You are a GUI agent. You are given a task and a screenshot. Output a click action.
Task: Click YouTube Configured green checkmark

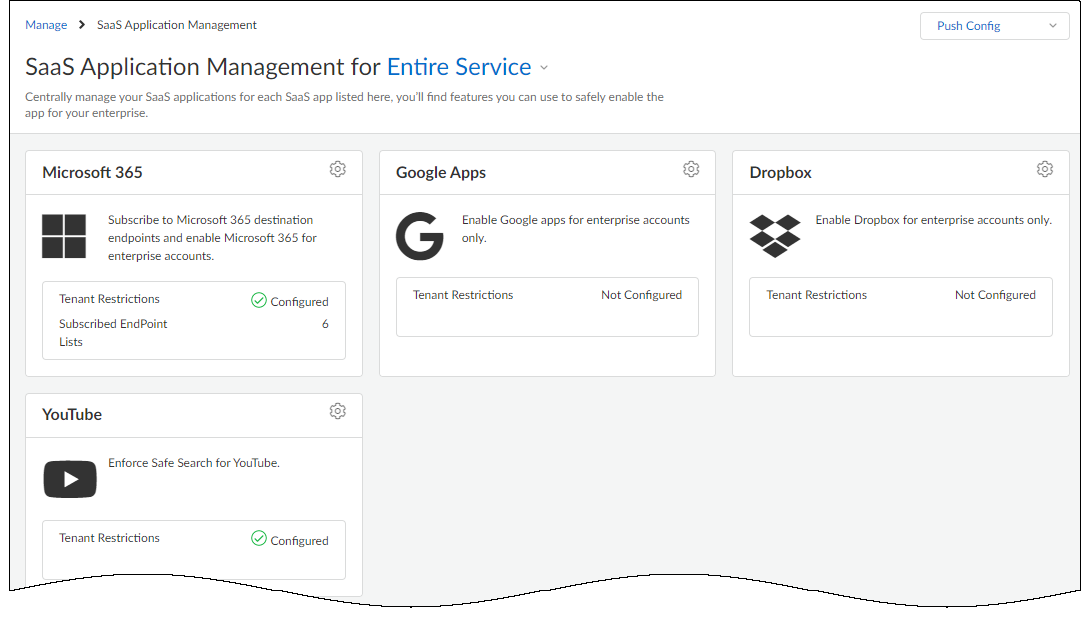pyautogui.click(x=259, y=539)
